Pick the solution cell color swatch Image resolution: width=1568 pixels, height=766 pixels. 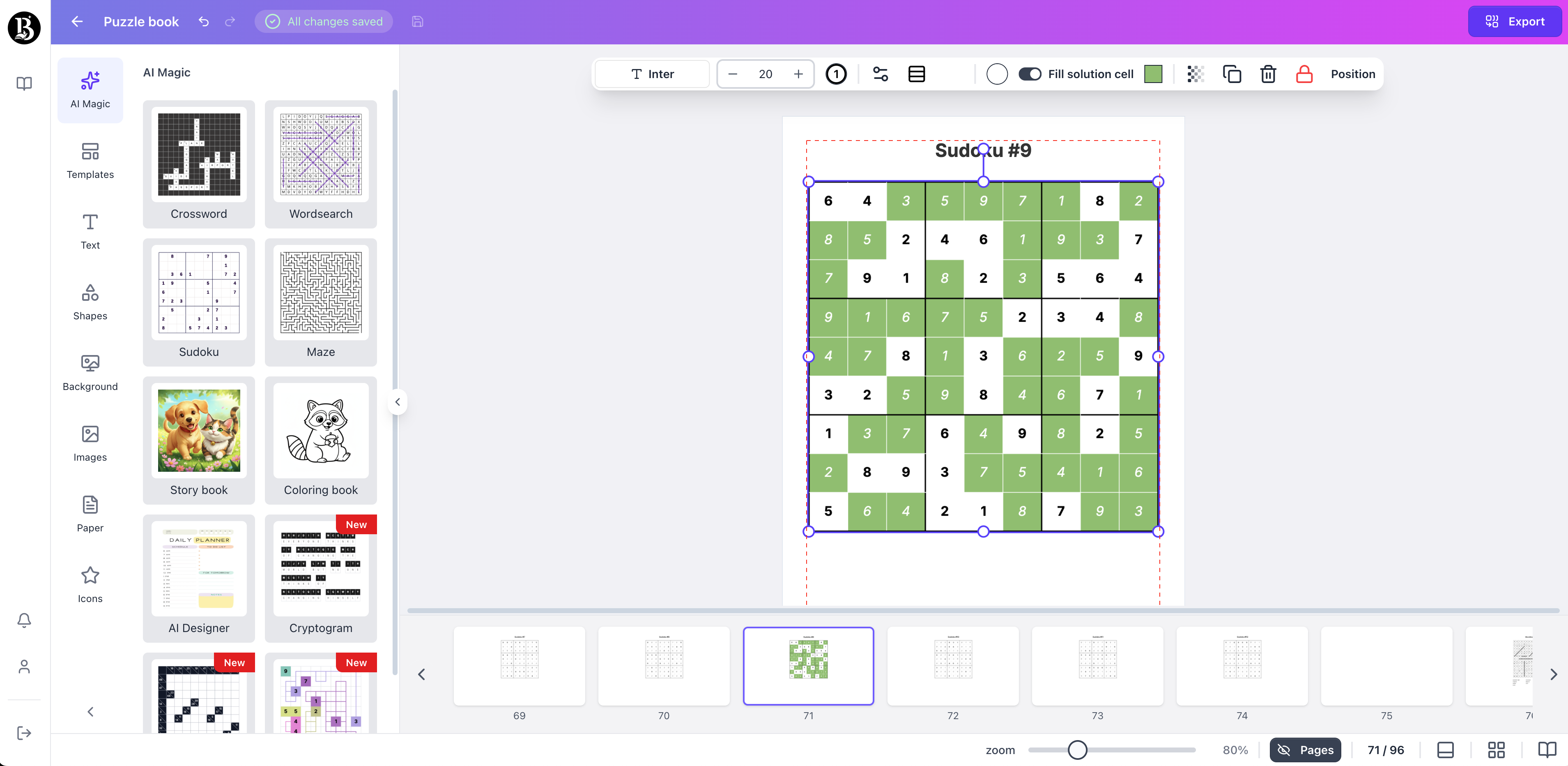(1153, 74)
